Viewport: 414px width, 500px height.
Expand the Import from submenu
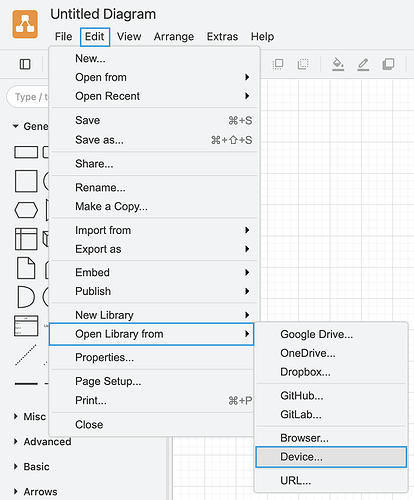coord(154,230)
